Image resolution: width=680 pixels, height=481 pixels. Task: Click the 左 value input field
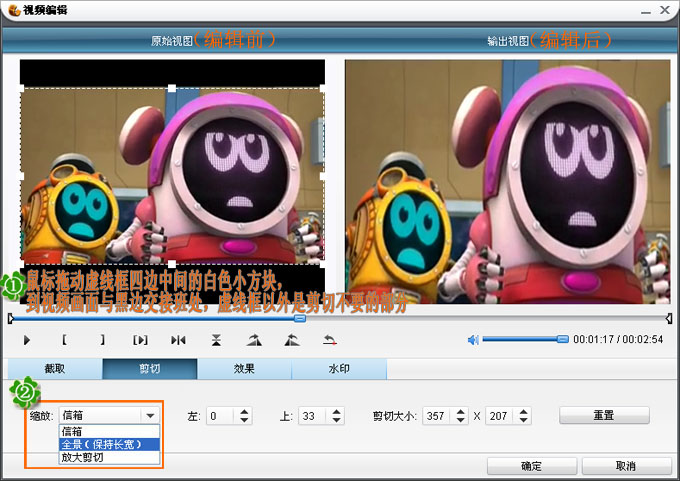[220, 416]
